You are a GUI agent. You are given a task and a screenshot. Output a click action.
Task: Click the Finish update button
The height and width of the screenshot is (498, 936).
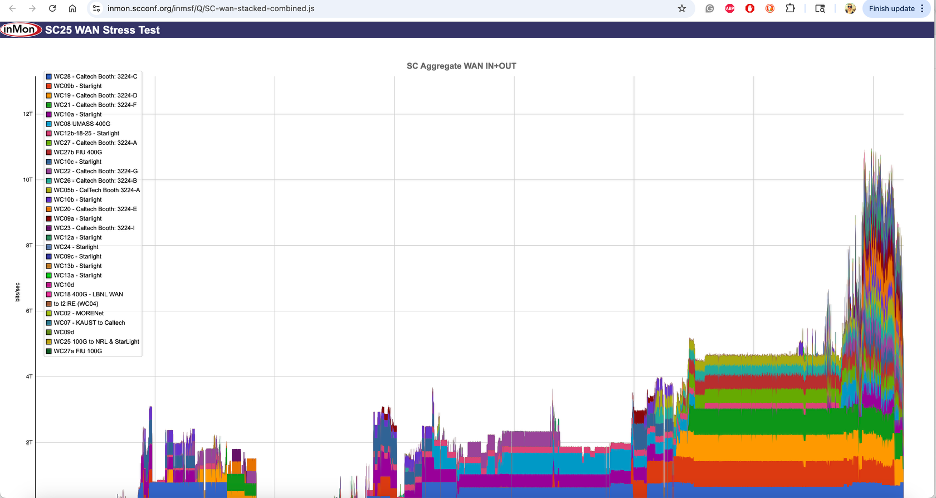tap(891, 8)
